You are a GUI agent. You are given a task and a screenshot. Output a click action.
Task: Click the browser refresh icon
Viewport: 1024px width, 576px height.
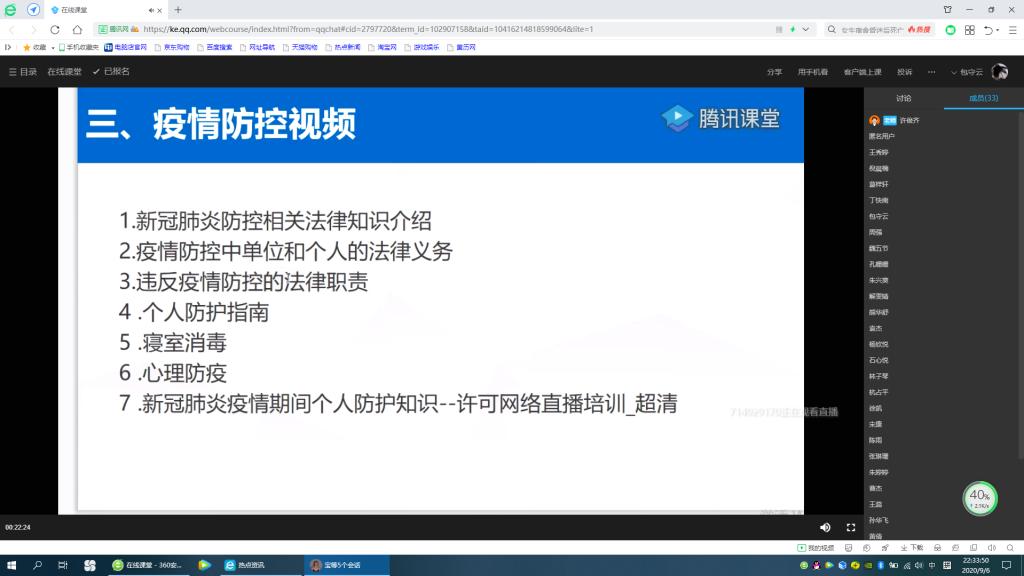click(x=55, y=30)
